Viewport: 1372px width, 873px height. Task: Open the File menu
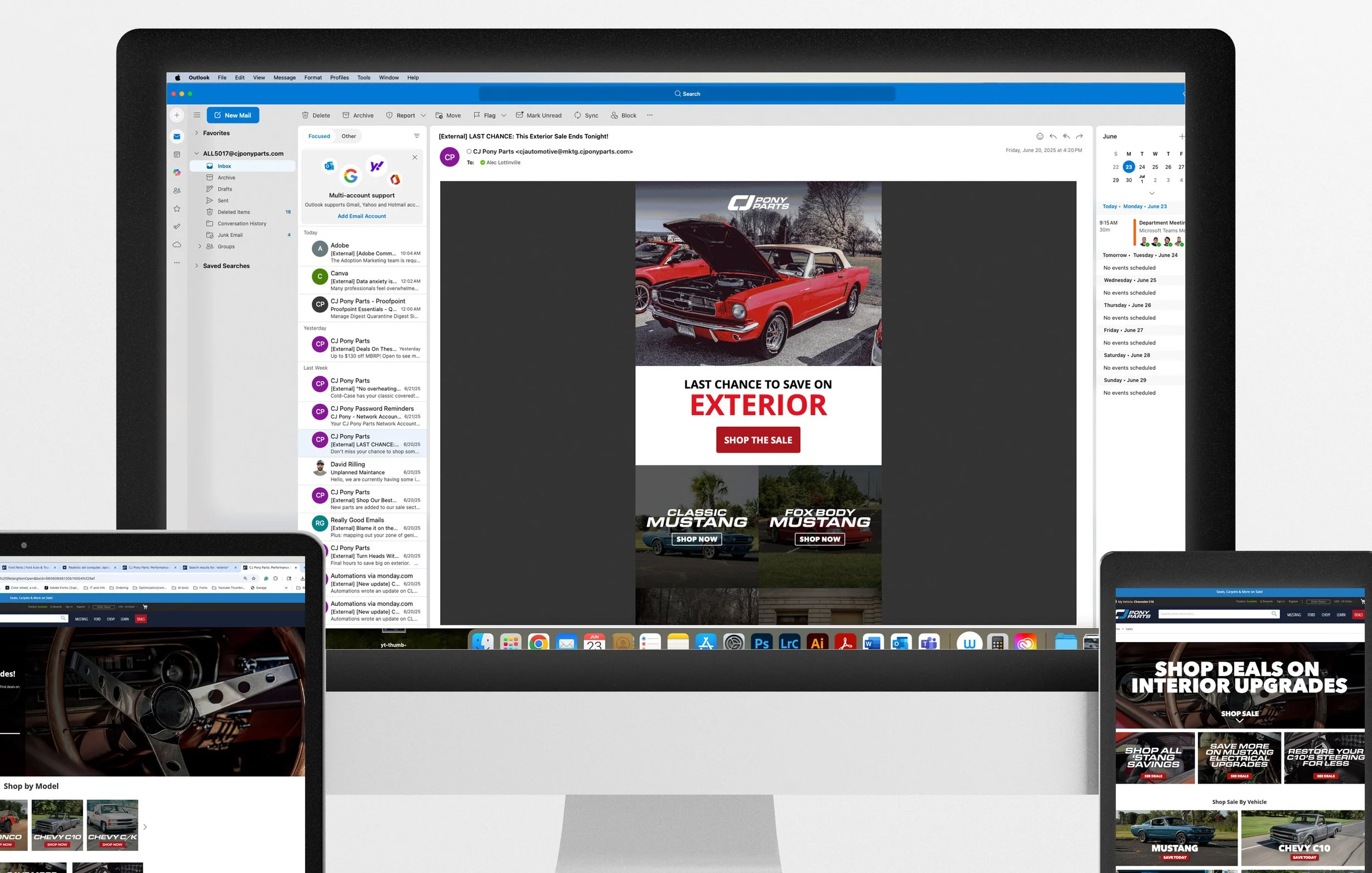point(222,77)
